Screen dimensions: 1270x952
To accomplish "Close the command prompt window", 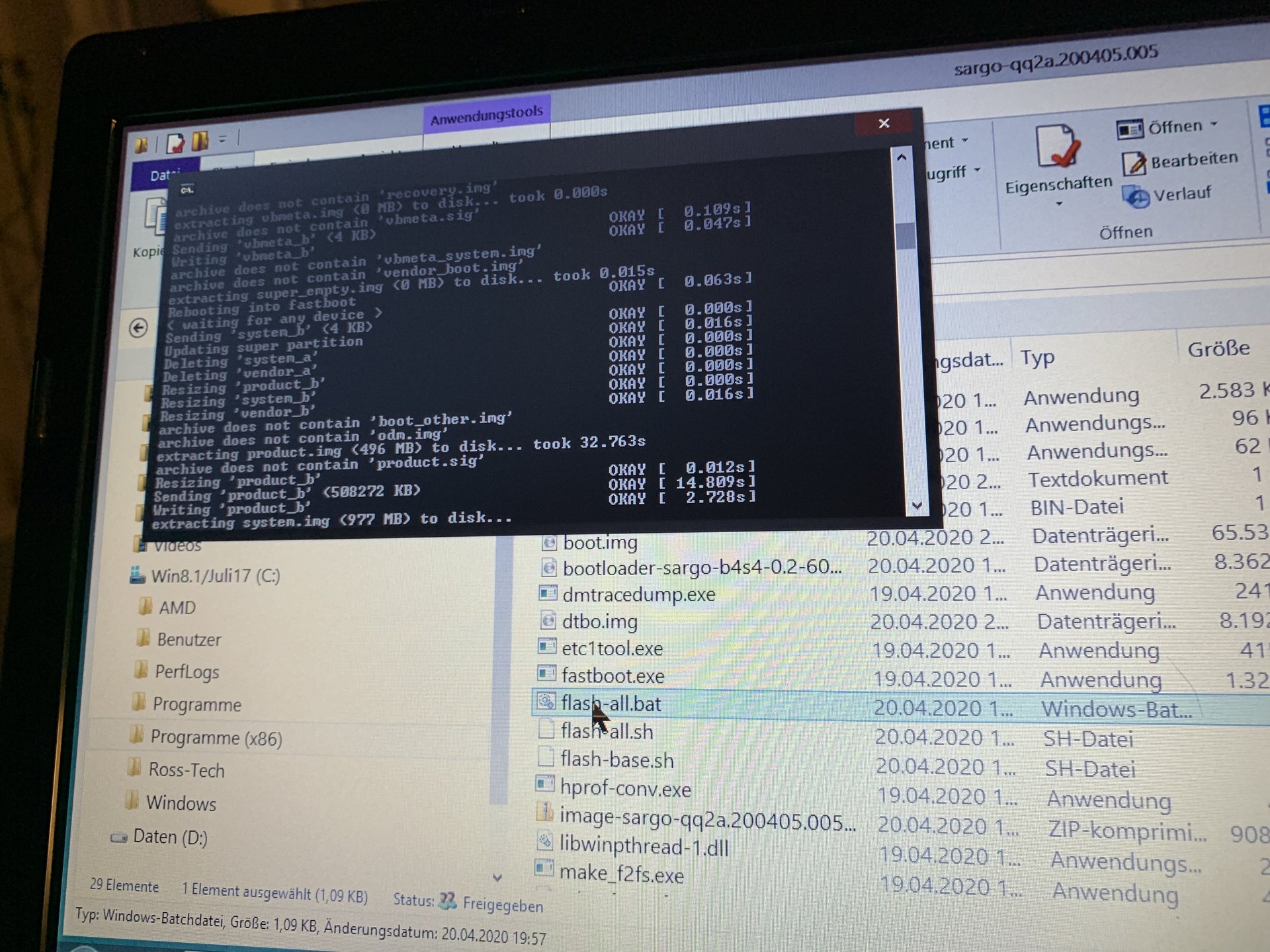I will click(884, 124).
